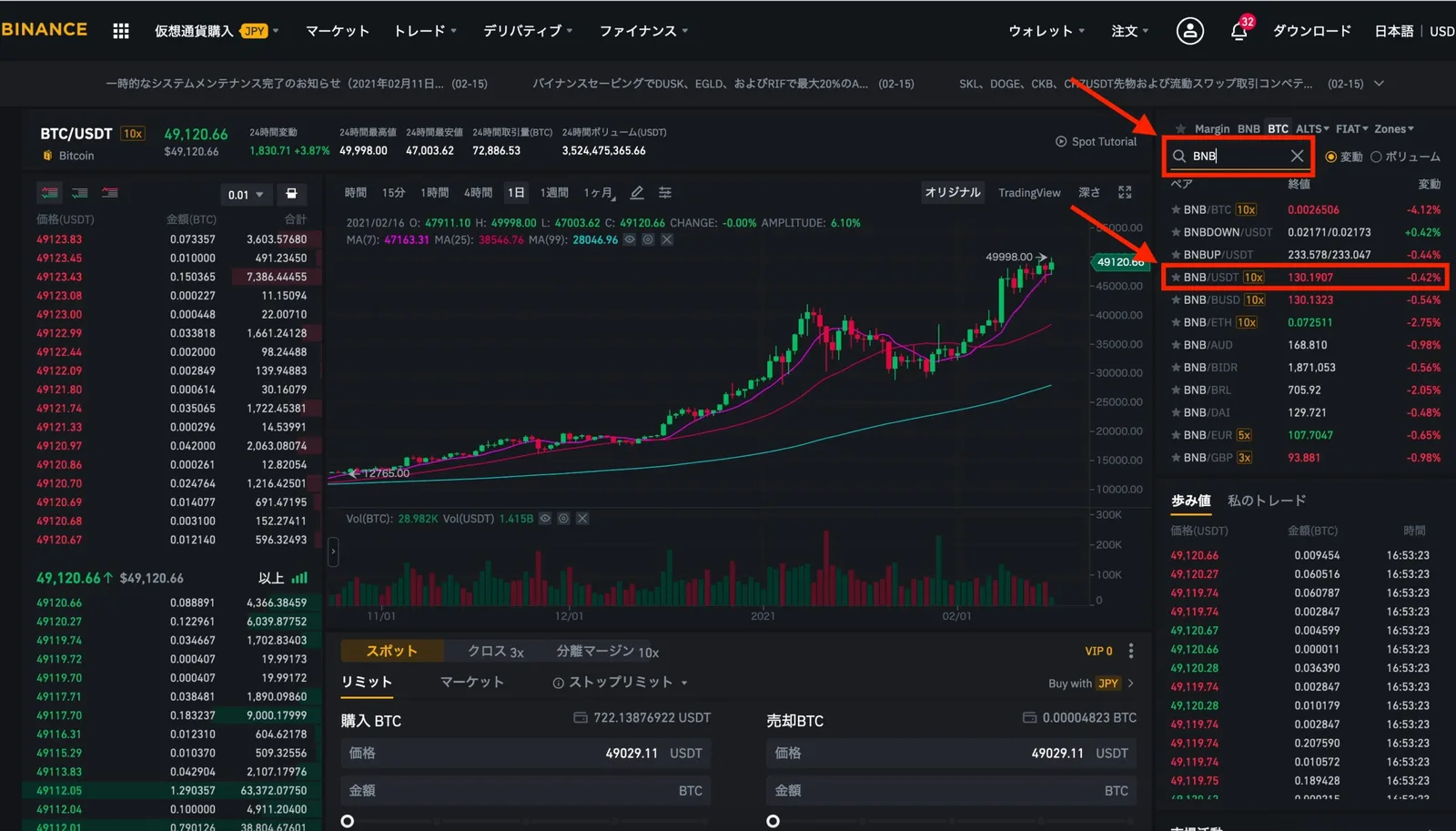
Task: Set chart interval to 15分
Action: tap(393, 193)
